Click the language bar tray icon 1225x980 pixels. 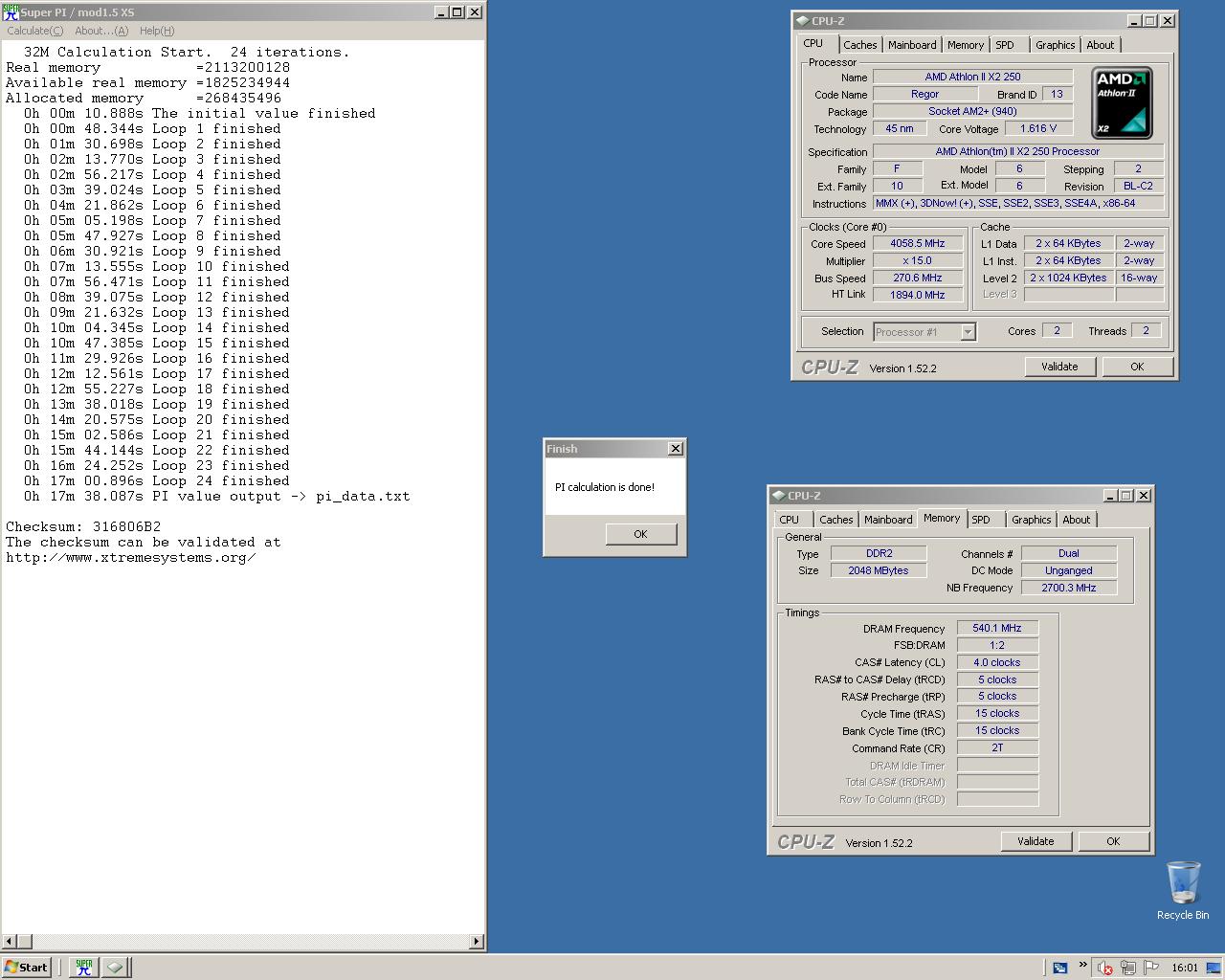click(1060, 968)
